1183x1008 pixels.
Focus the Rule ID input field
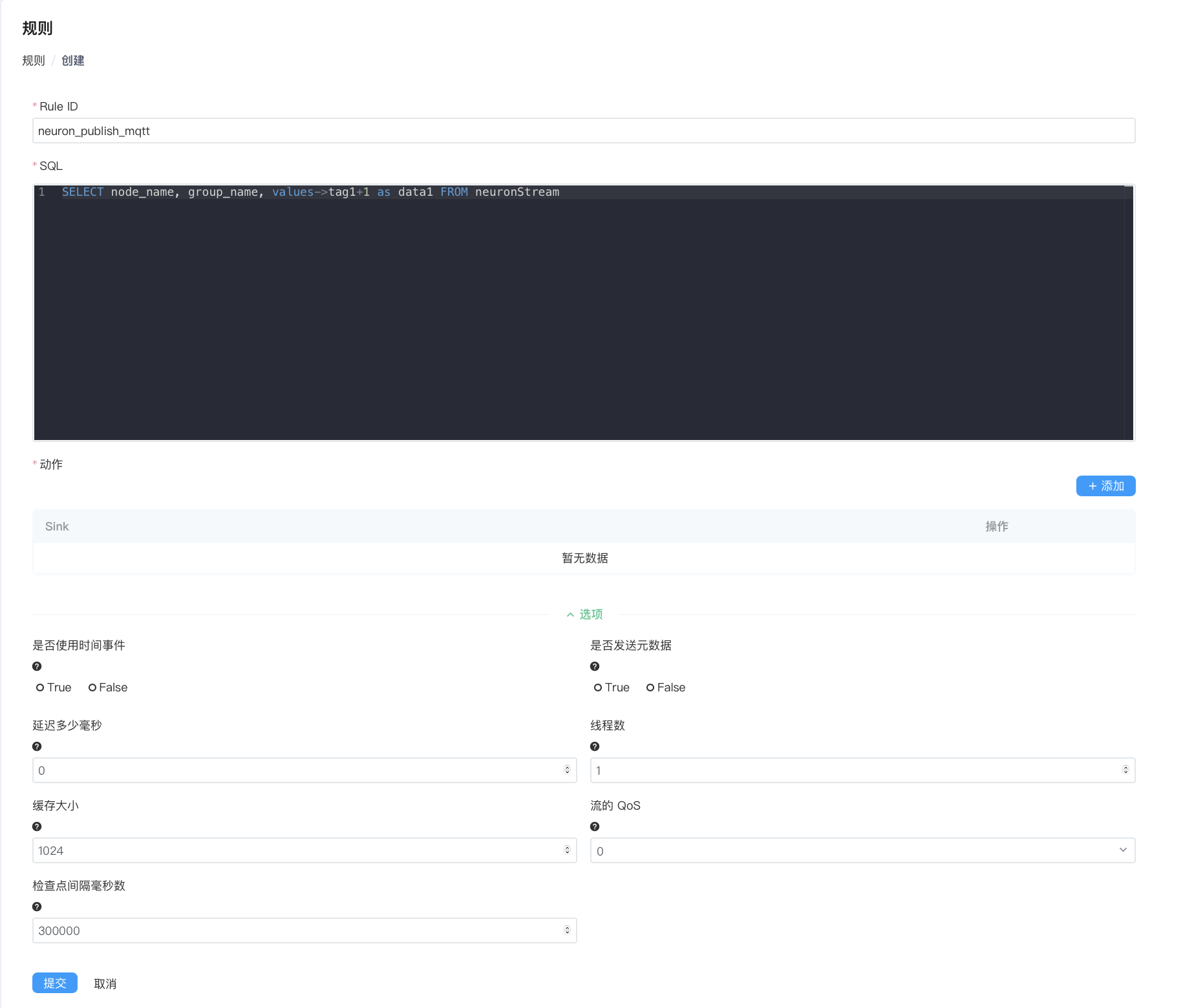[x=584, y=131]
